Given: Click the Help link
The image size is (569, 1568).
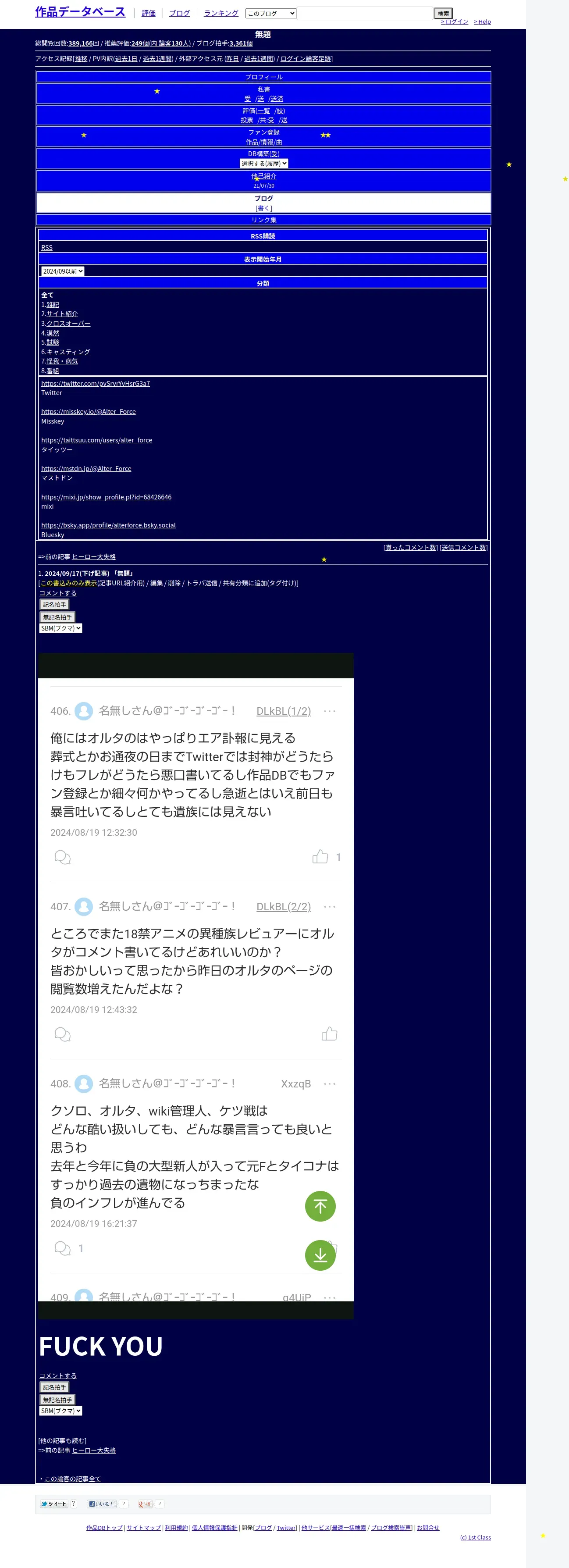Looking at the screenshot, I should 483,21.
